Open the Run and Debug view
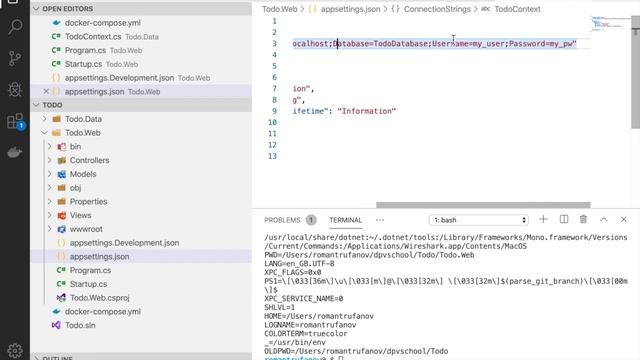 [15, 89]
